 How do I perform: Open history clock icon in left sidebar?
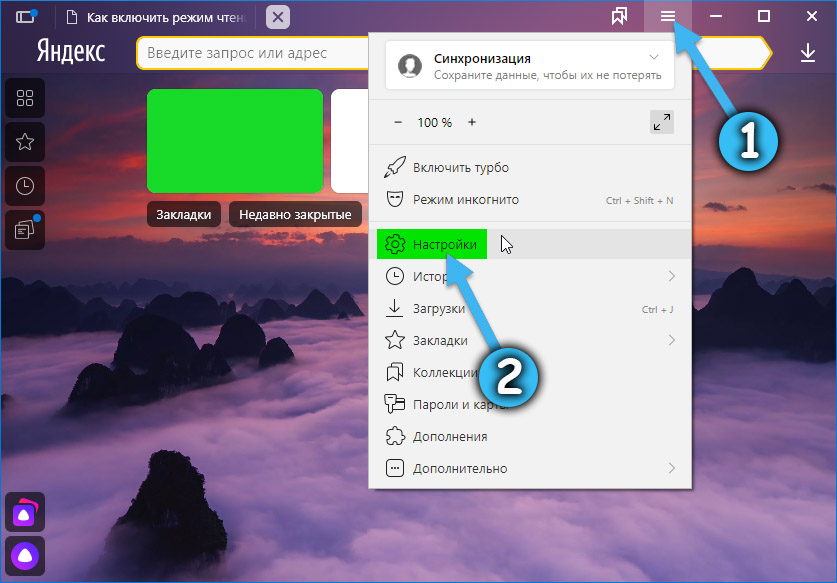(25, 186)
